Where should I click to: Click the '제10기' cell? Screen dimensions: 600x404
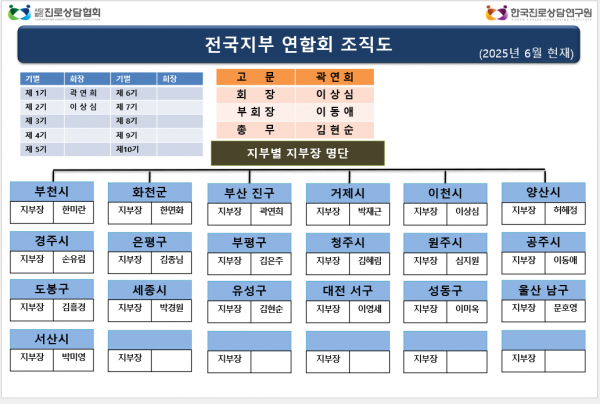pyautogui.click(x=134, y=149)
